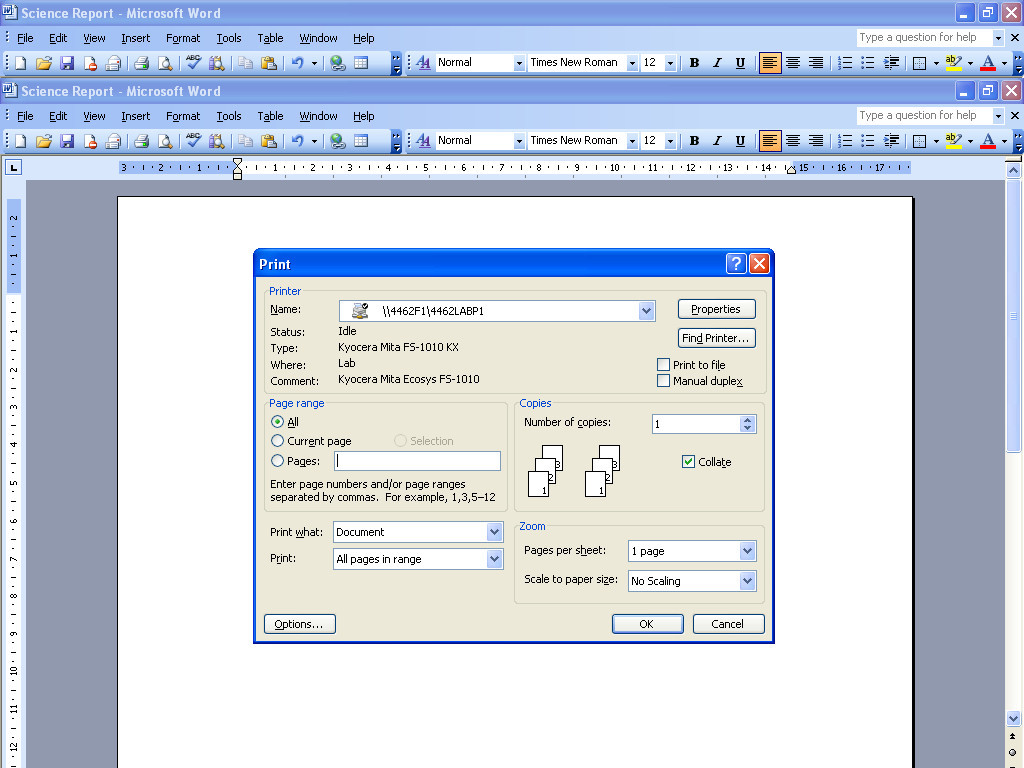
Task: Click Increase Indent icon in toolbar above the ruler
Action: coord(891,140)
